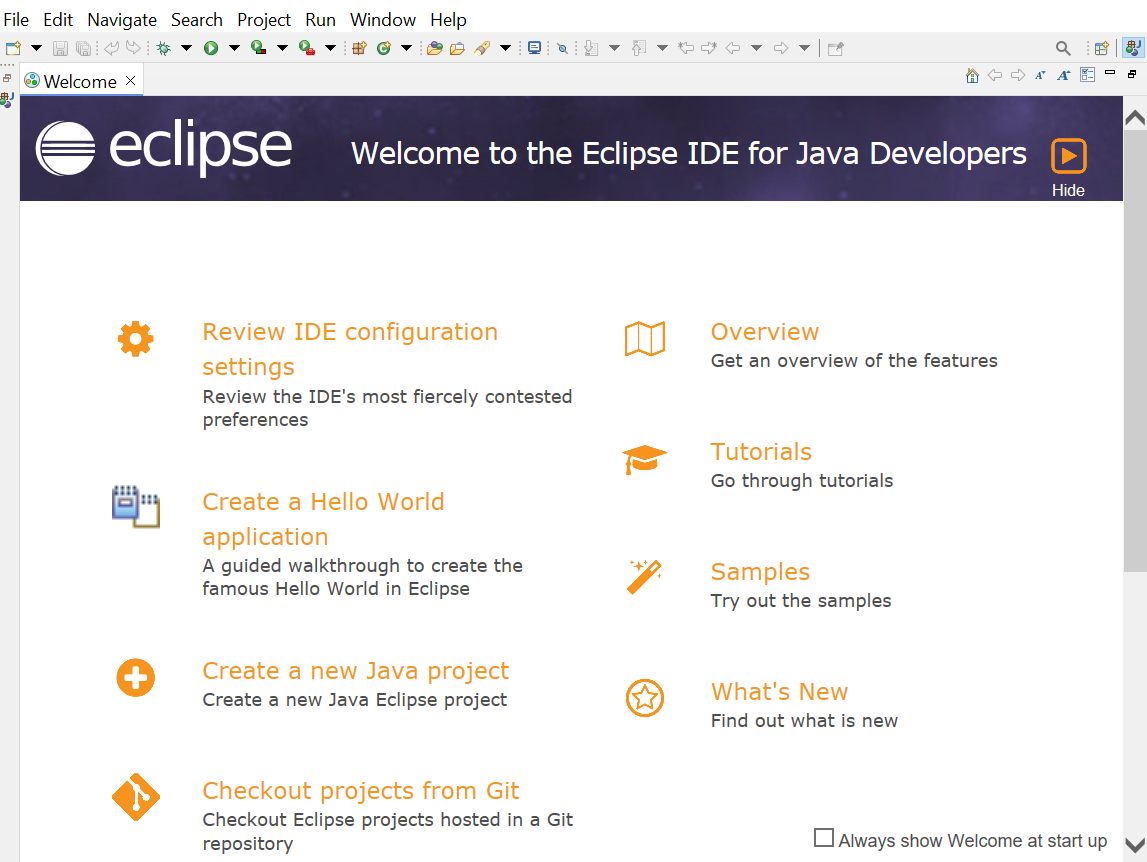Open the Overview link
This screenshot has width=1147, height=862.
coord(765,332)
